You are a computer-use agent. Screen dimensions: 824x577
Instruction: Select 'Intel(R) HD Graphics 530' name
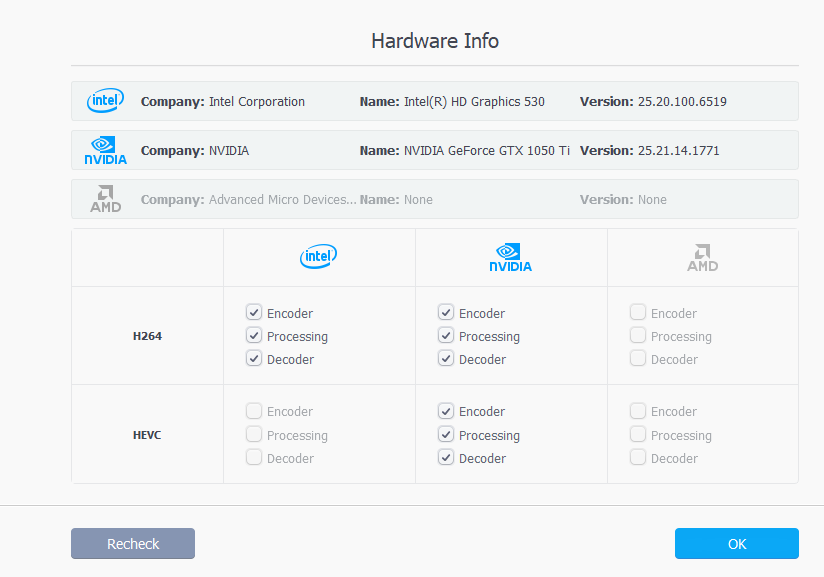474,101
